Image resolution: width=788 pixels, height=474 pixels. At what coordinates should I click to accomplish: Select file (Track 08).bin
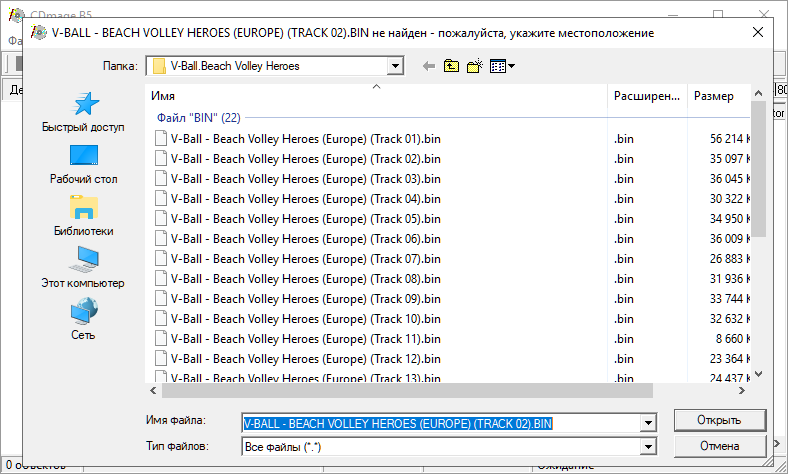pos(306,279)
